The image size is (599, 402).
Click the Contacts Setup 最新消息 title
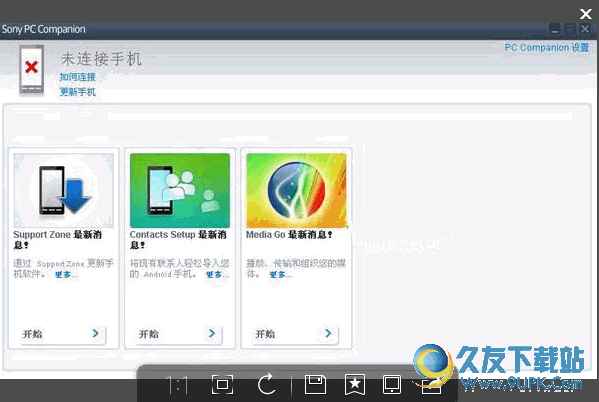pyautogui.click(x=178, y=240)
